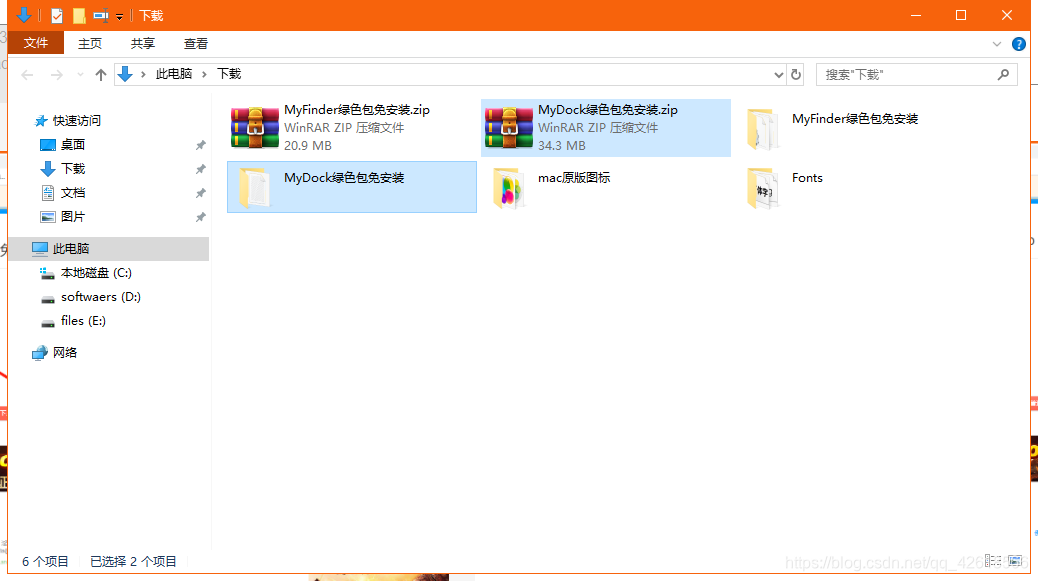Click the 20.9 MB size label
The height and width of the screenshot is (581, 1038).
tap(308, 146)
